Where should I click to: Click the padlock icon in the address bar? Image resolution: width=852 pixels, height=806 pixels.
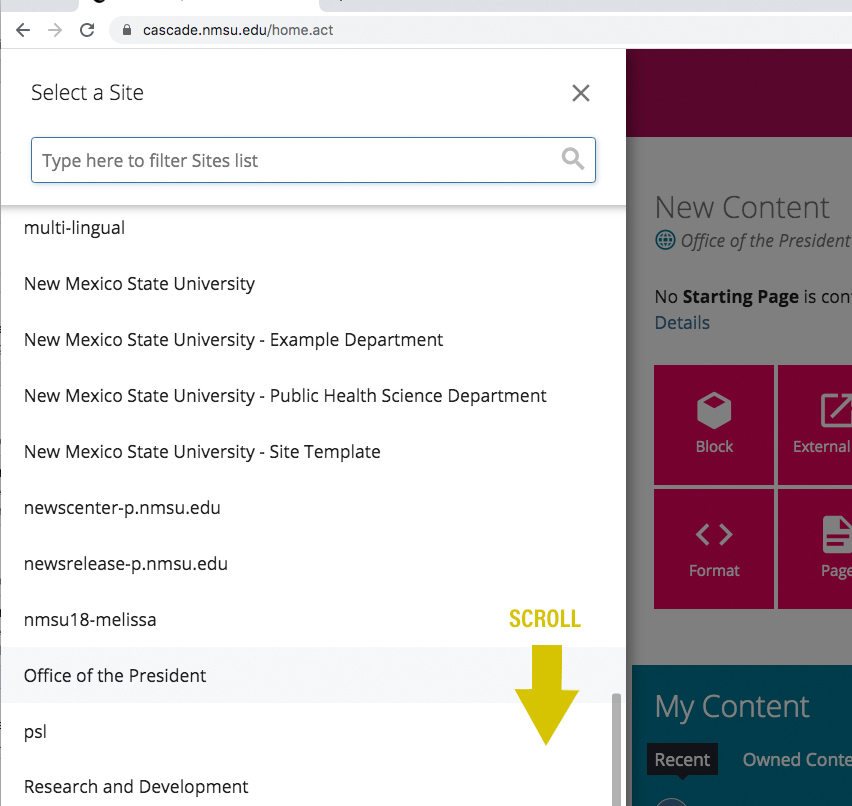click(126, 30)
